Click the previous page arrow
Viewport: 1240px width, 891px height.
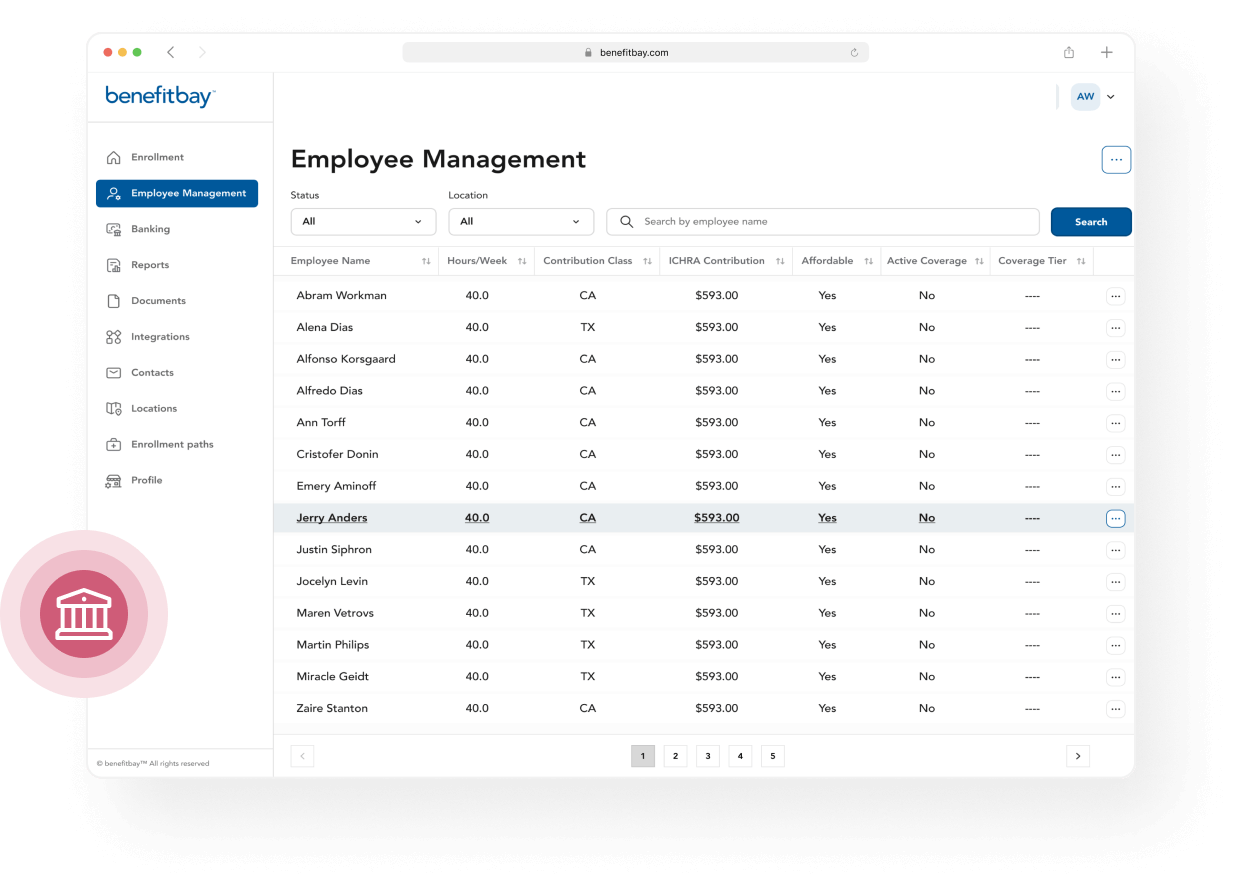click(302, 756)
